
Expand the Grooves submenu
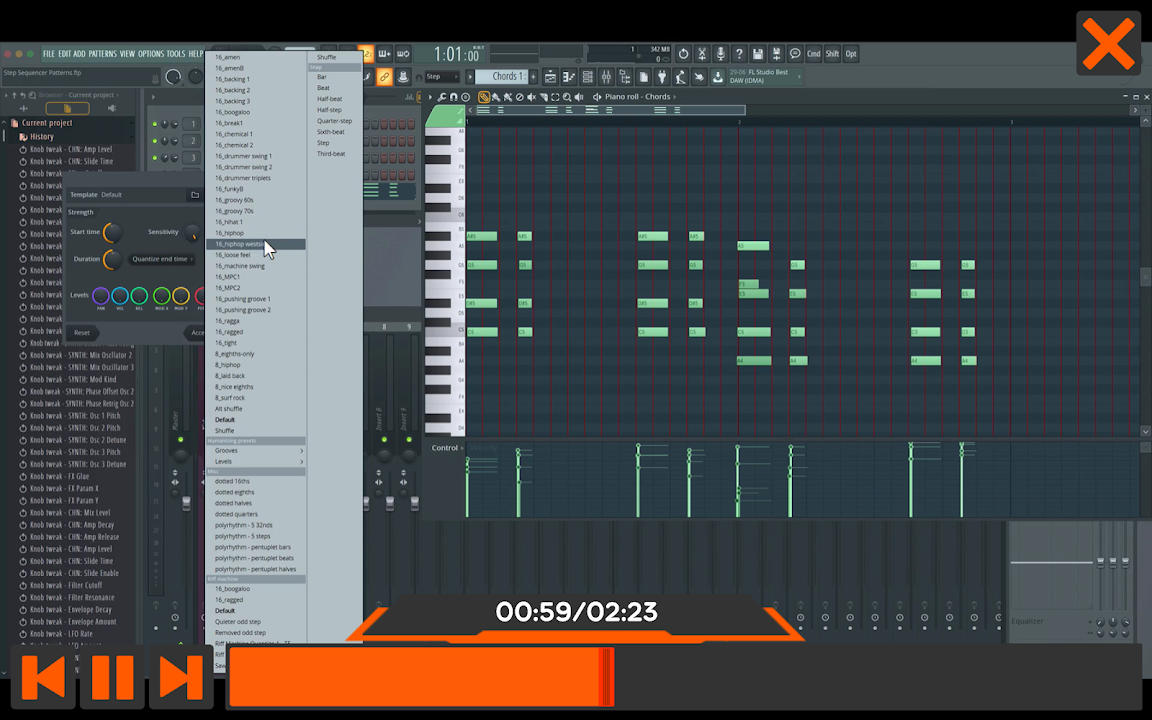pyautogui.click(x=256, y=451)
